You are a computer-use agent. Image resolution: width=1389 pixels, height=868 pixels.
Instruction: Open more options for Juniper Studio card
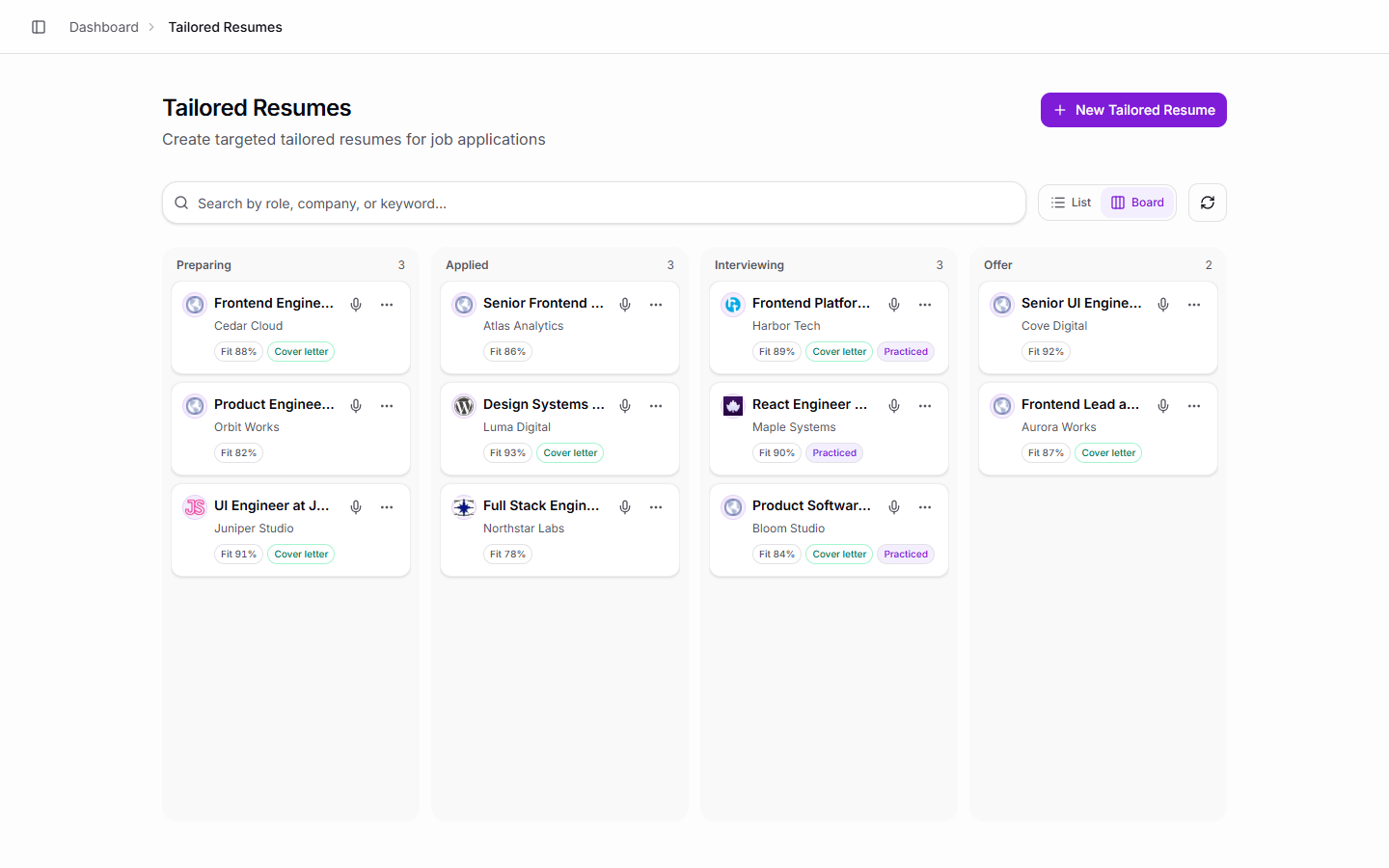[387, 507]
